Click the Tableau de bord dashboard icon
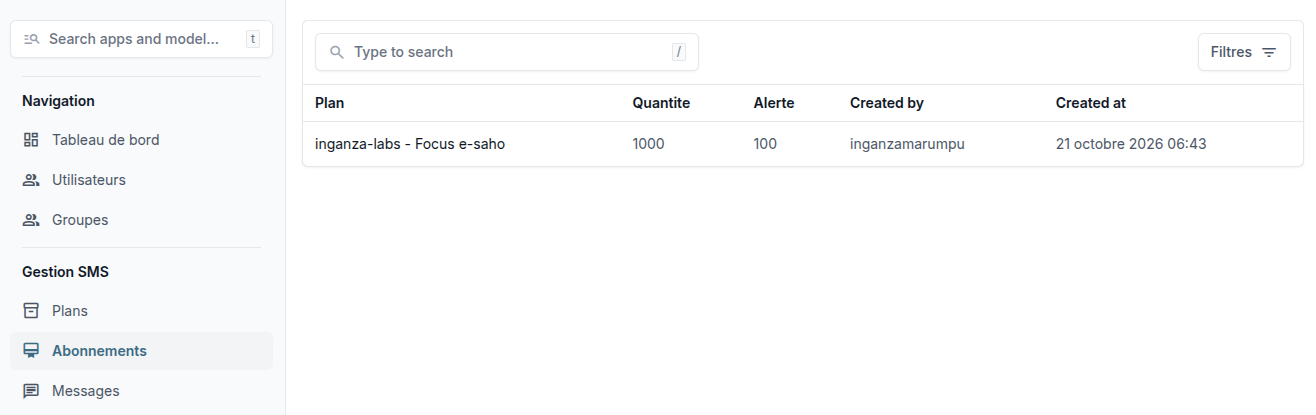 31,140
